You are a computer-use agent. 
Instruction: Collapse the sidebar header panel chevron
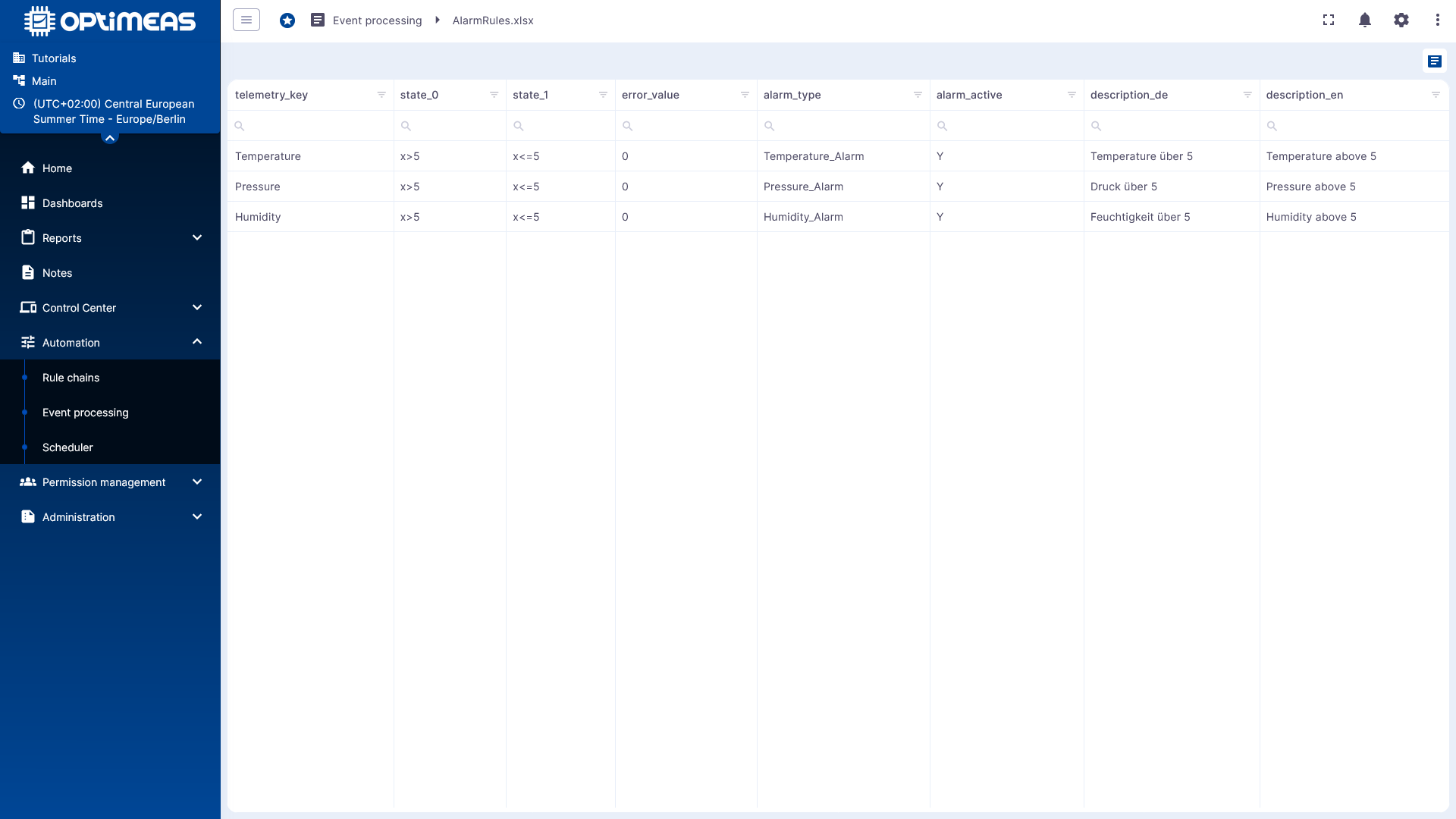(110, 137)
